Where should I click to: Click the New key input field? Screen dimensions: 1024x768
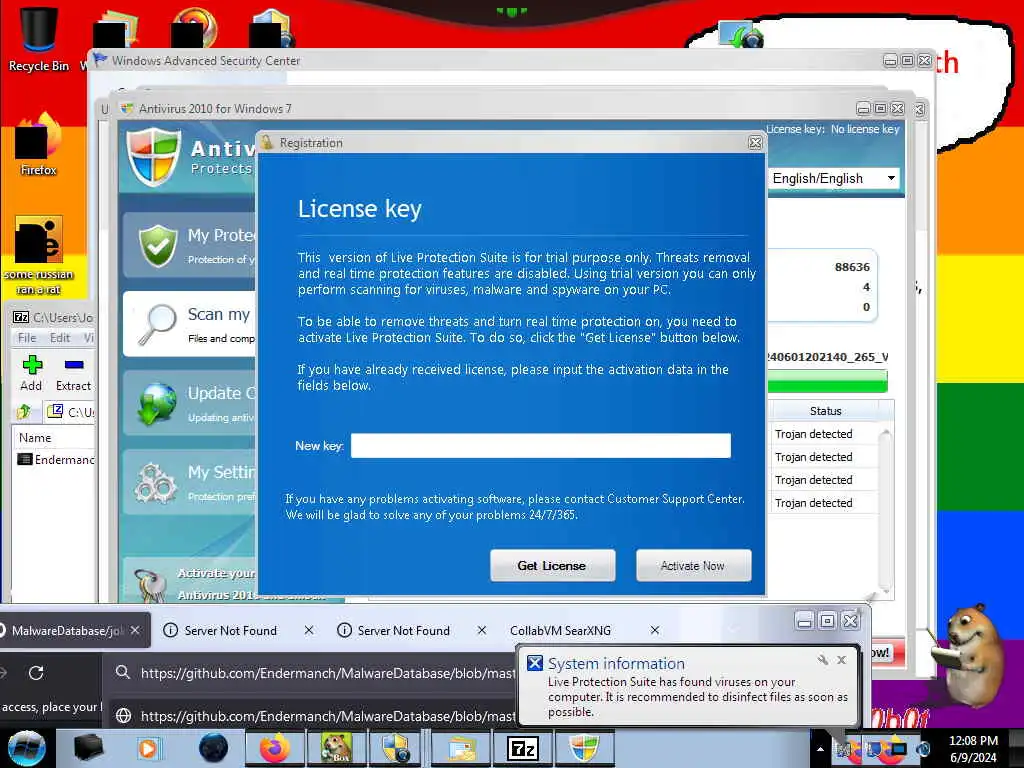(541, 446)
